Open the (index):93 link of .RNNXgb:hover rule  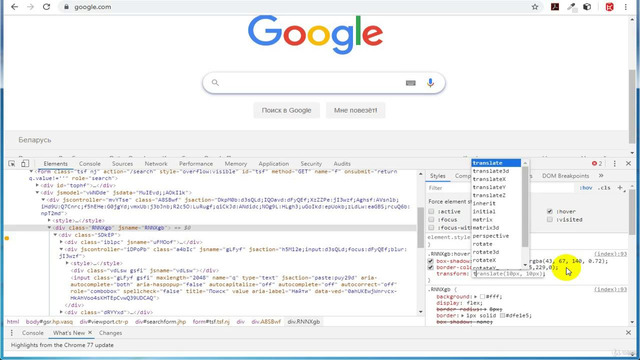click(x=610, y=254)
